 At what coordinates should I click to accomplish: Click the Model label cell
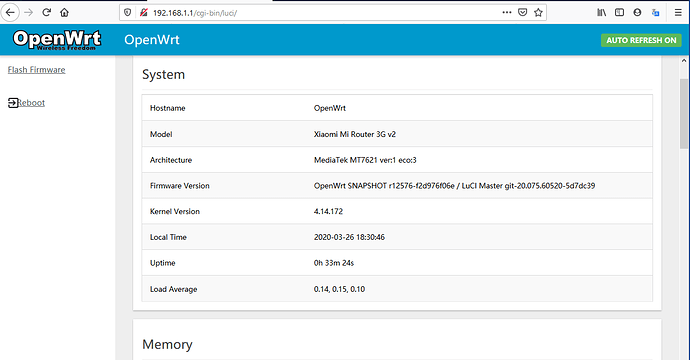pyautogui.click(x=161, y=134)
